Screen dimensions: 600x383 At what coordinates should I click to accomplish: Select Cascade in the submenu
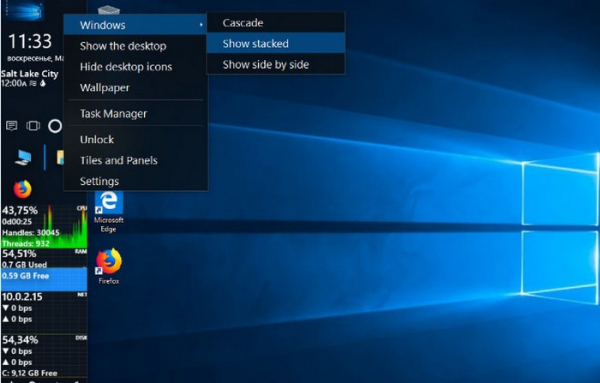(276, 23)
